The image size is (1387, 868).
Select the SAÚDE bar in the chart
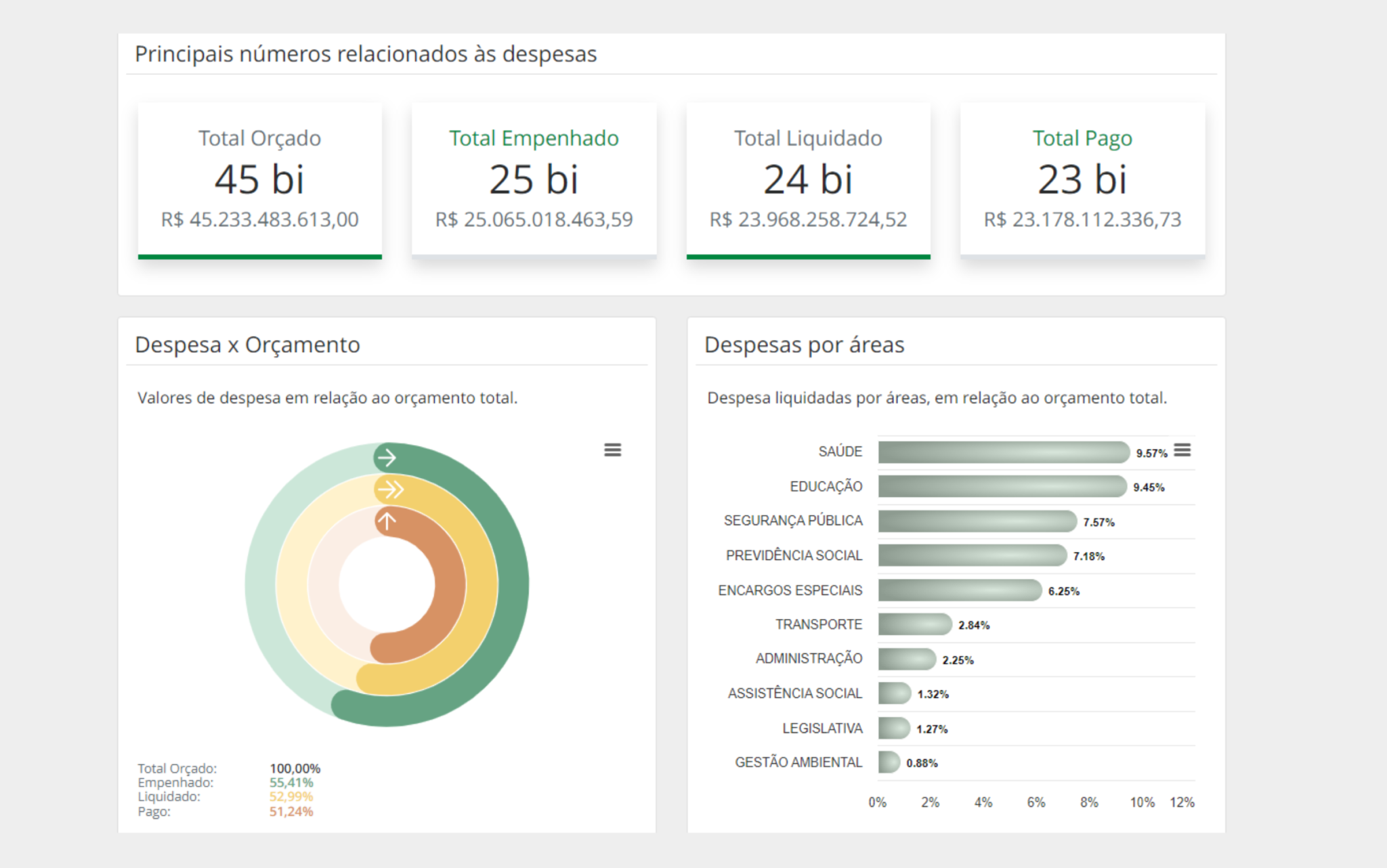[x=1002, y=451]
